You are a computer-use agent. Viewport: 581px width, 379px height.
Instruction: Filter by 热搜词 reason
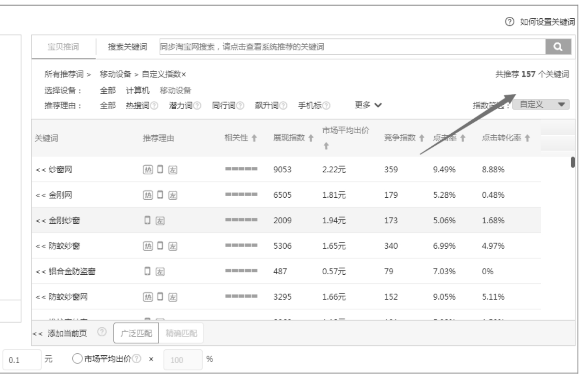point(137,106)
